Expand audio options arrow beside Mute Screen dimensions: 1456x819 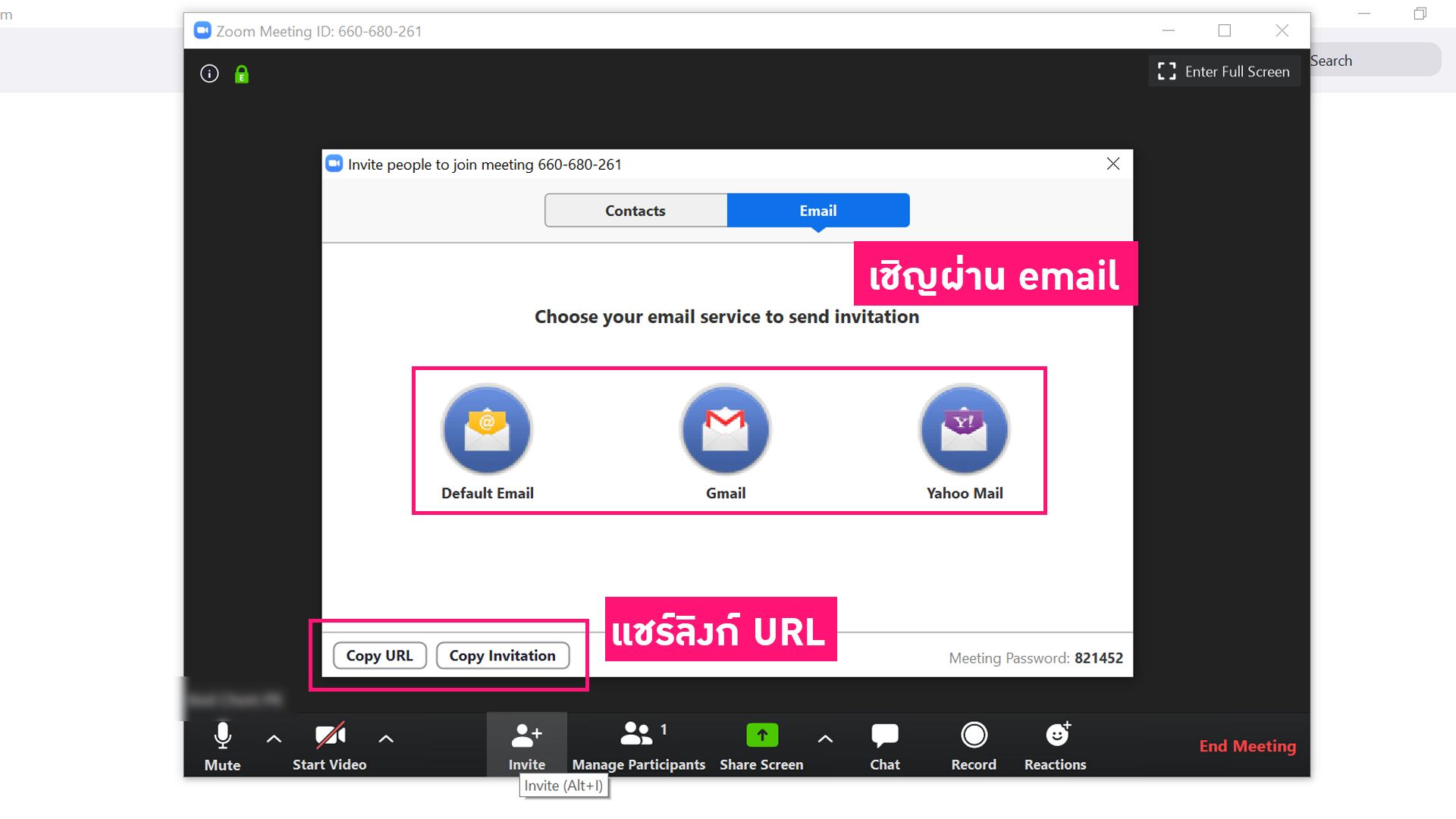(275, 739)
